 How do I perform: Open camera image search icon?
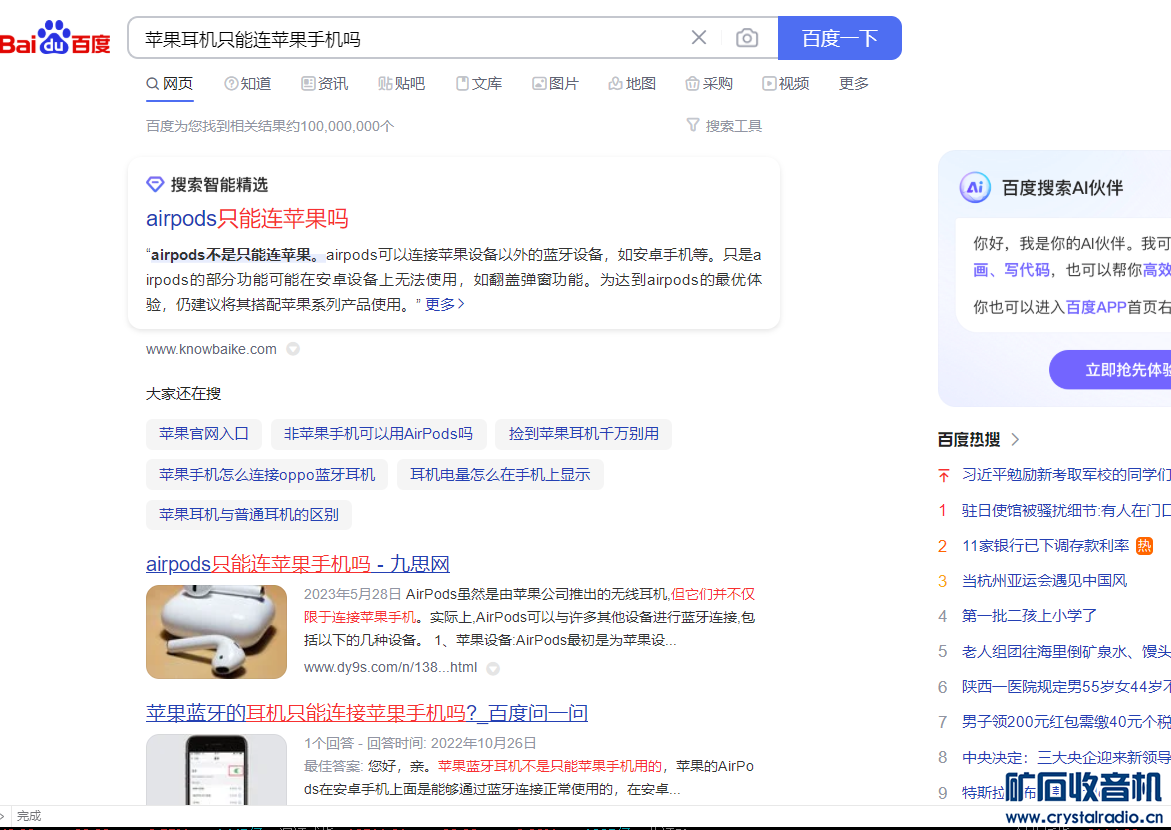(747, 38)
